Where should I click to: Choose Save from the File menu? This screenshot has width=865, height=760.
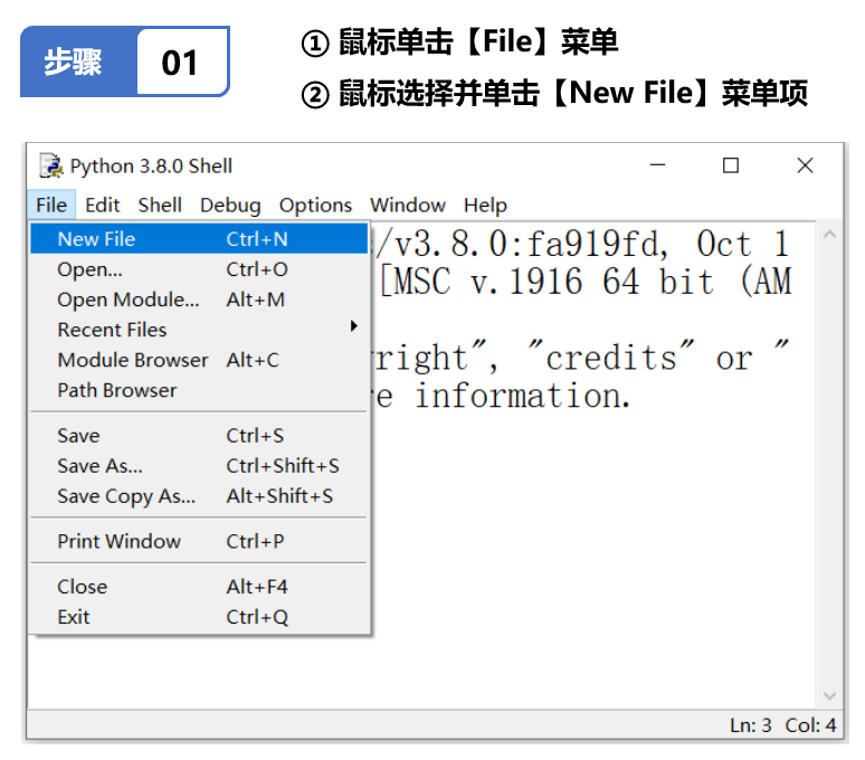point(199,436)
